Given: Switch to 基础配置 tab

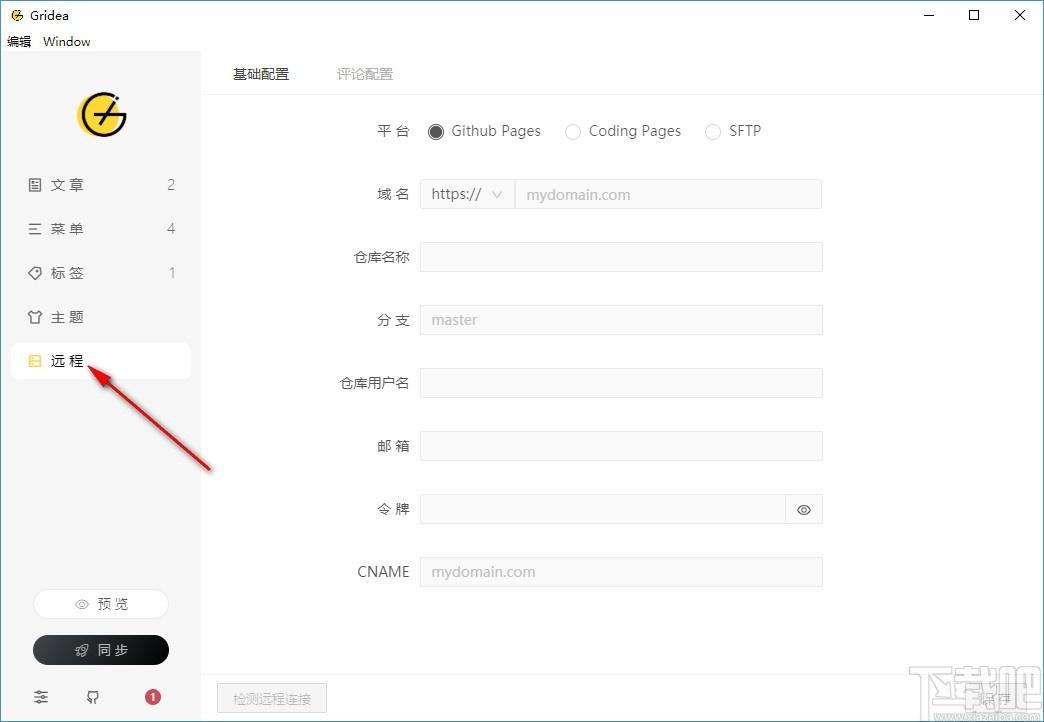Looking at the screenshot, I should [x=261, y=74].
